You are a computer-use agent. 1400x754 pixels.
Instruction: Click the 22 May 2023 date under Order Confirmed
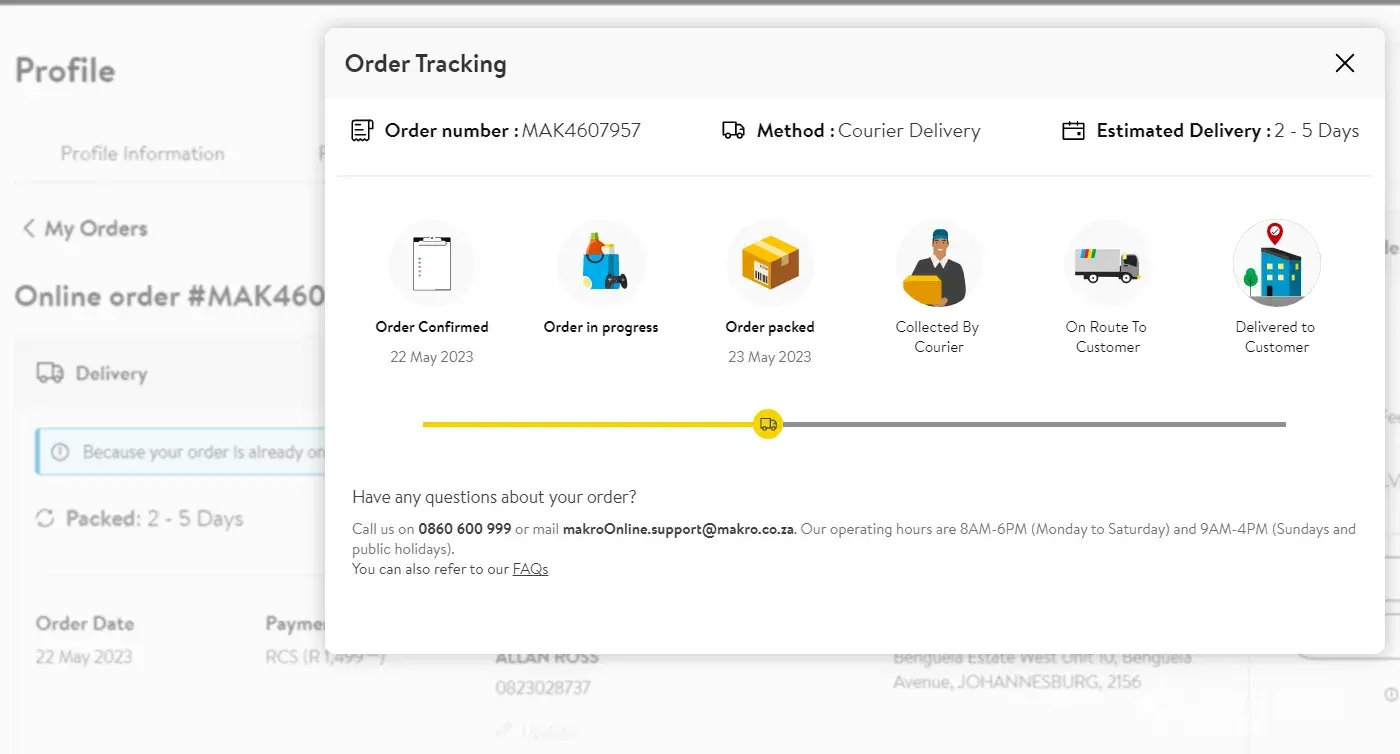pyautogui.click(x=432, y=357)
